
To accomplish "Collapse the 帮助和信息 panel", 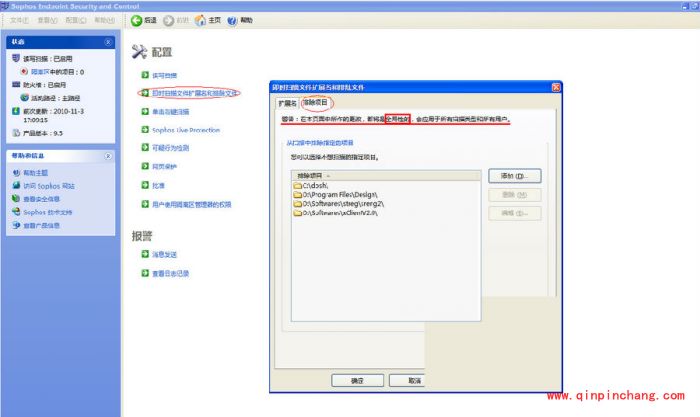I will click(108, 156).
